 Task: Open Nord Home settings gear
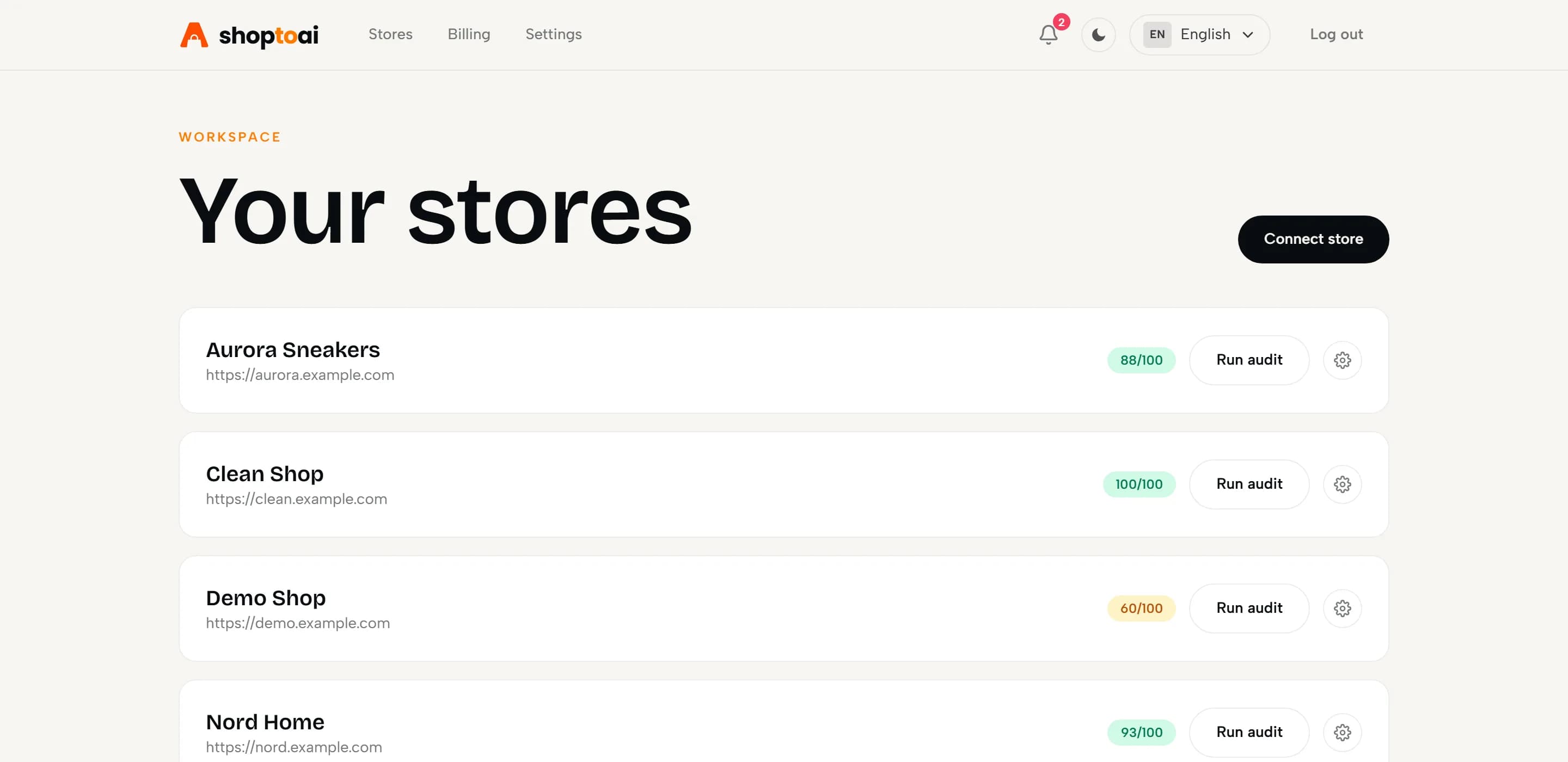(1342, 732)
